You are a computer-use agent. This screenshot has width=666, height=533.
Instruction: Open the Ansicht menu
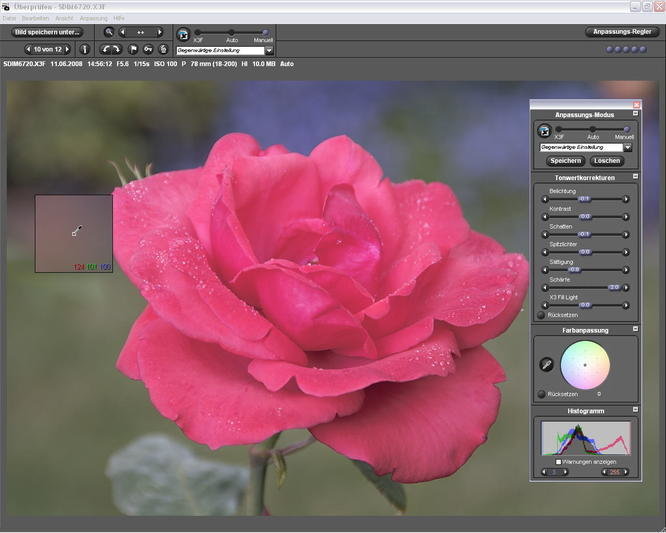(64, 18)
